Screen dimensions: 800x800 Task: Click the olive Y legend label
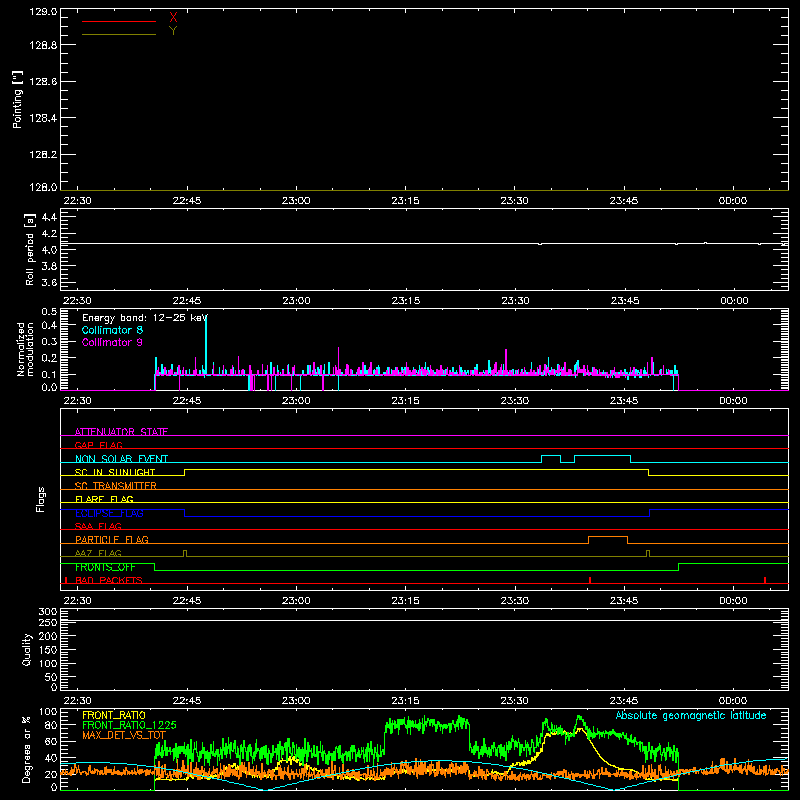tap(173, 31)
